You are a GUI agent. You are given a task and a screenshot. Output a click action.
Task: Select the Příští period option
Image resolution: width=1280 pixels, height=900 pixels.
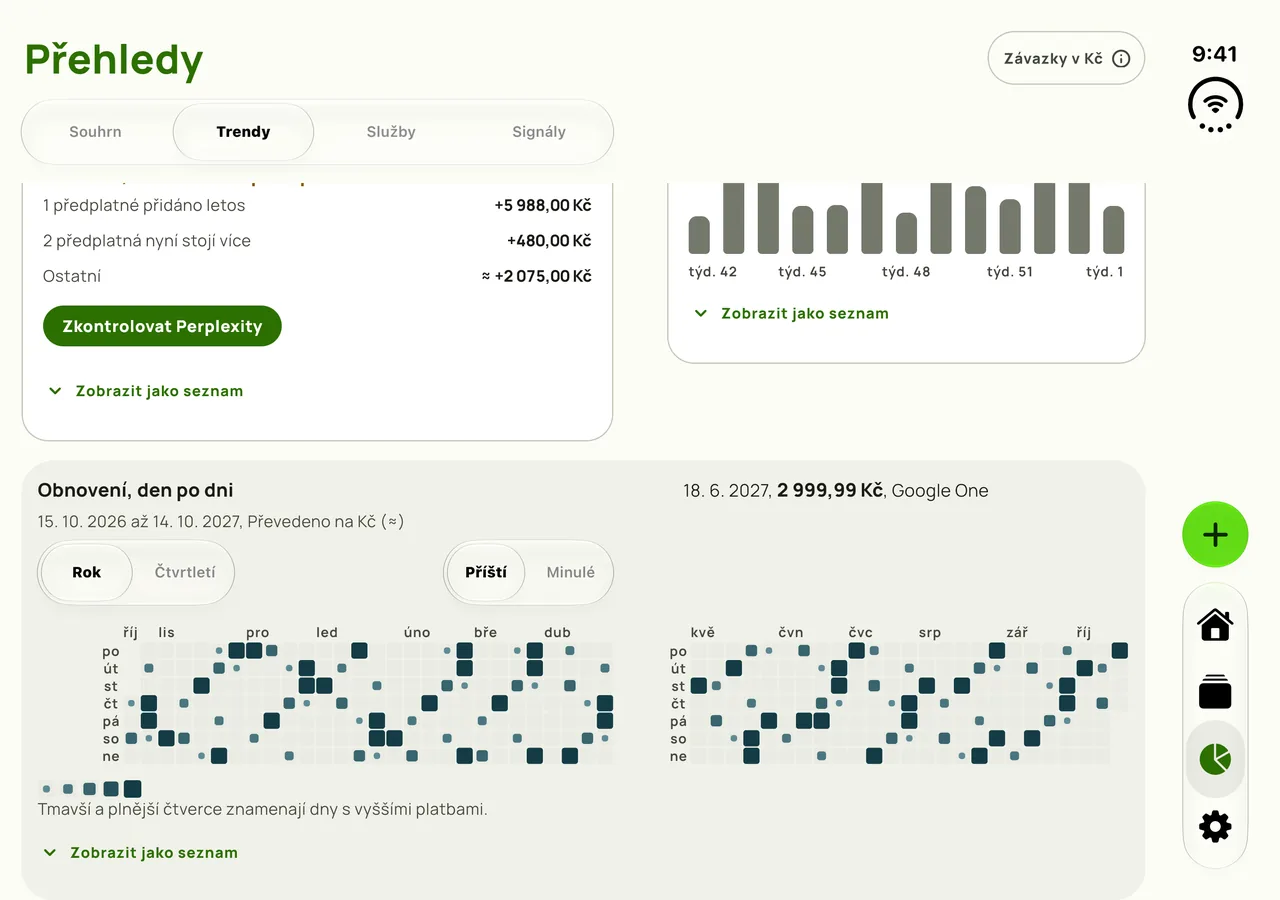[486, 573]
